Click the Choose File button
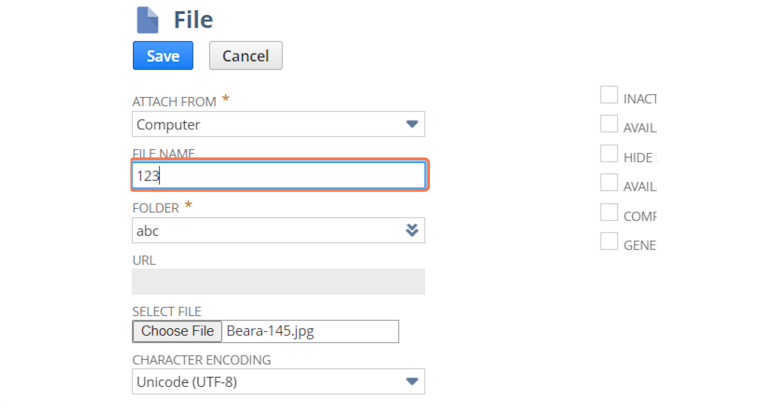The image size is (758, 407). point(177,331)
